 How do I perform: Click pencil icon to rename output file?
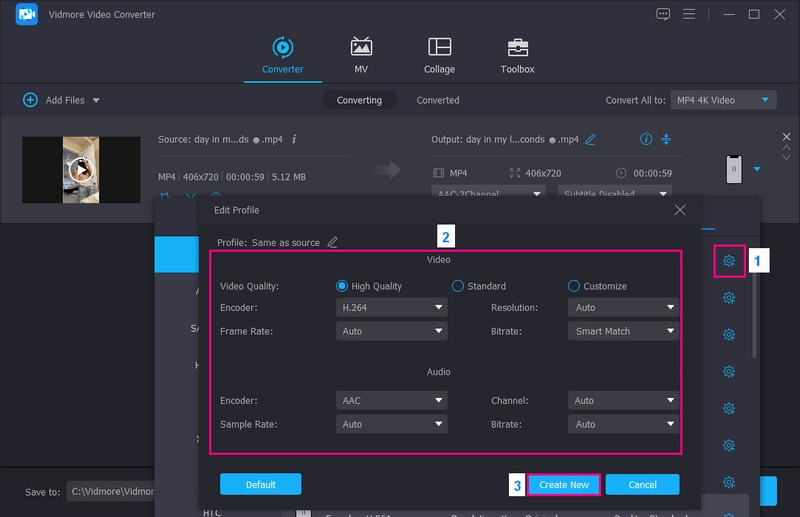click(x=590, y=139)
